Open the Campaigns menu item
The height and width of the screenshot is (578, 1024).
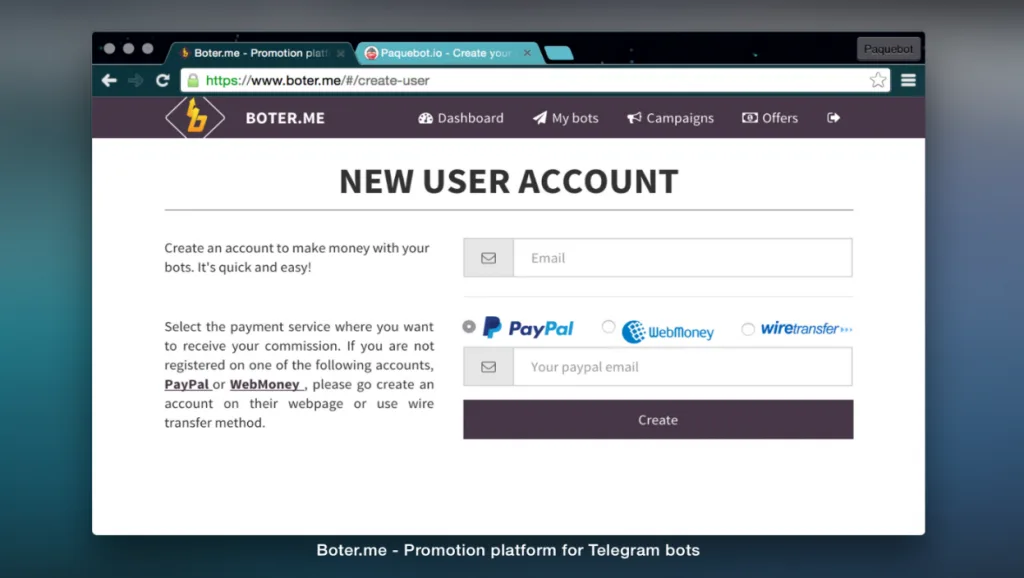tap(670, 118)
